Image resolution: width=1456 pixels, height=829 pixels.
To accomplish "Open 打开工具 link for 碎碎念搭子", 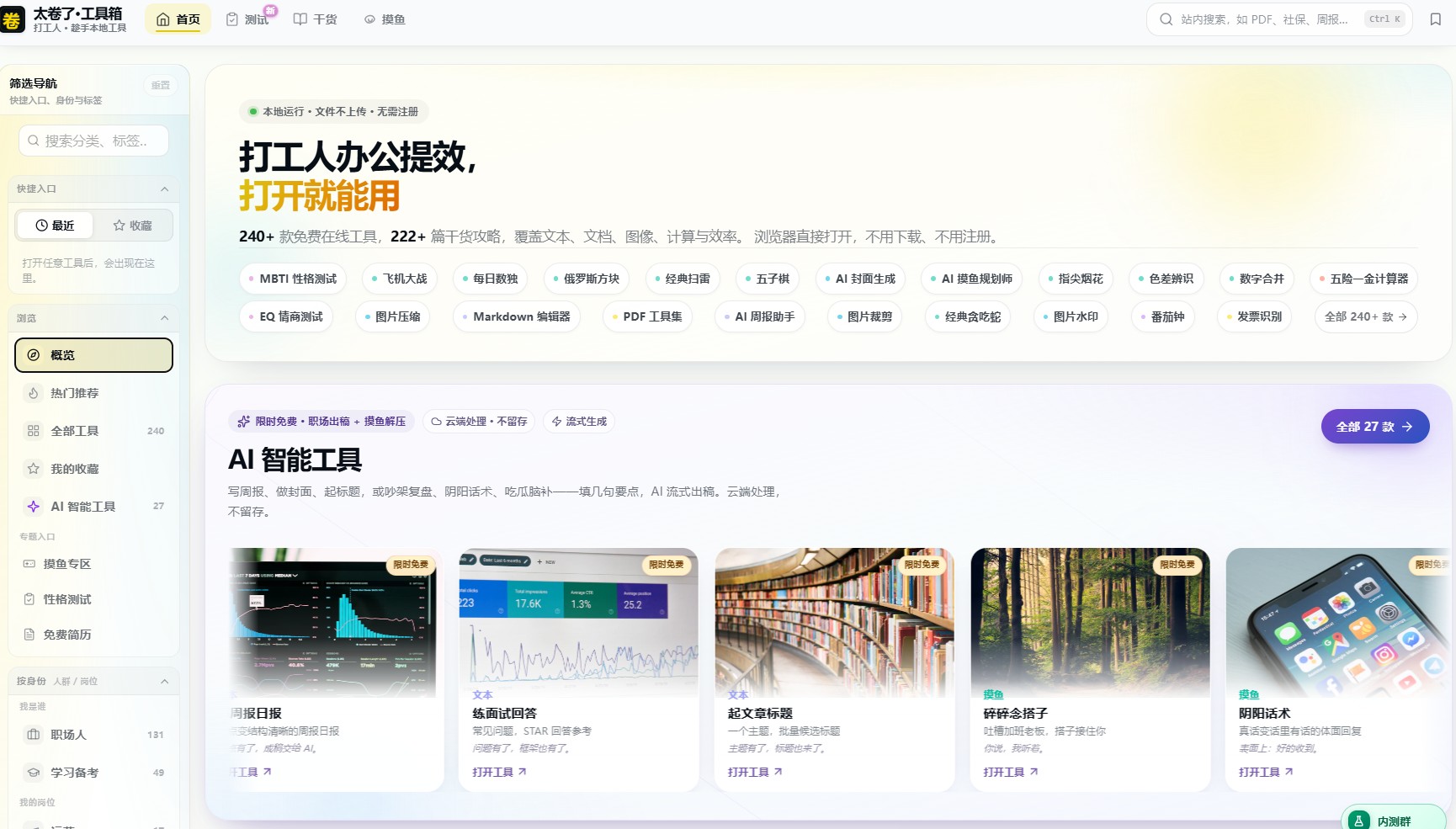I will click(x=1011, y=772).
